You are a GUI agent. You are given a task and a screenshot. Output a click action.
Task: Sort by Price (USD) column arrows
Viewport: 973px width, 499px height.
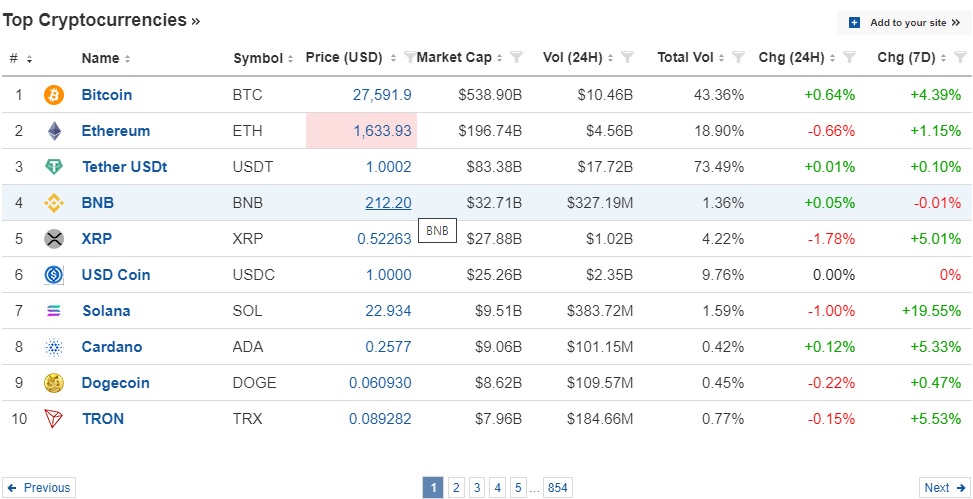click(393, 58)
